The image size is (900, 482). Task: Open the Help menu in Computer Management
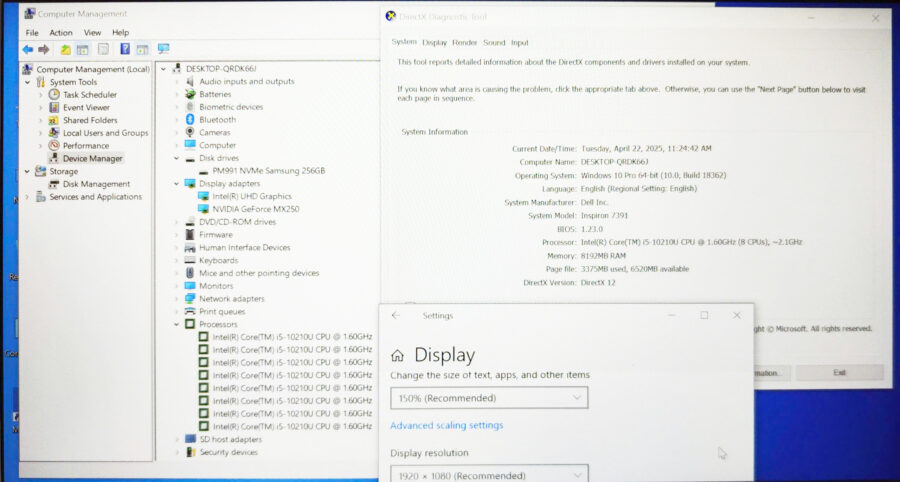point(121,33)
